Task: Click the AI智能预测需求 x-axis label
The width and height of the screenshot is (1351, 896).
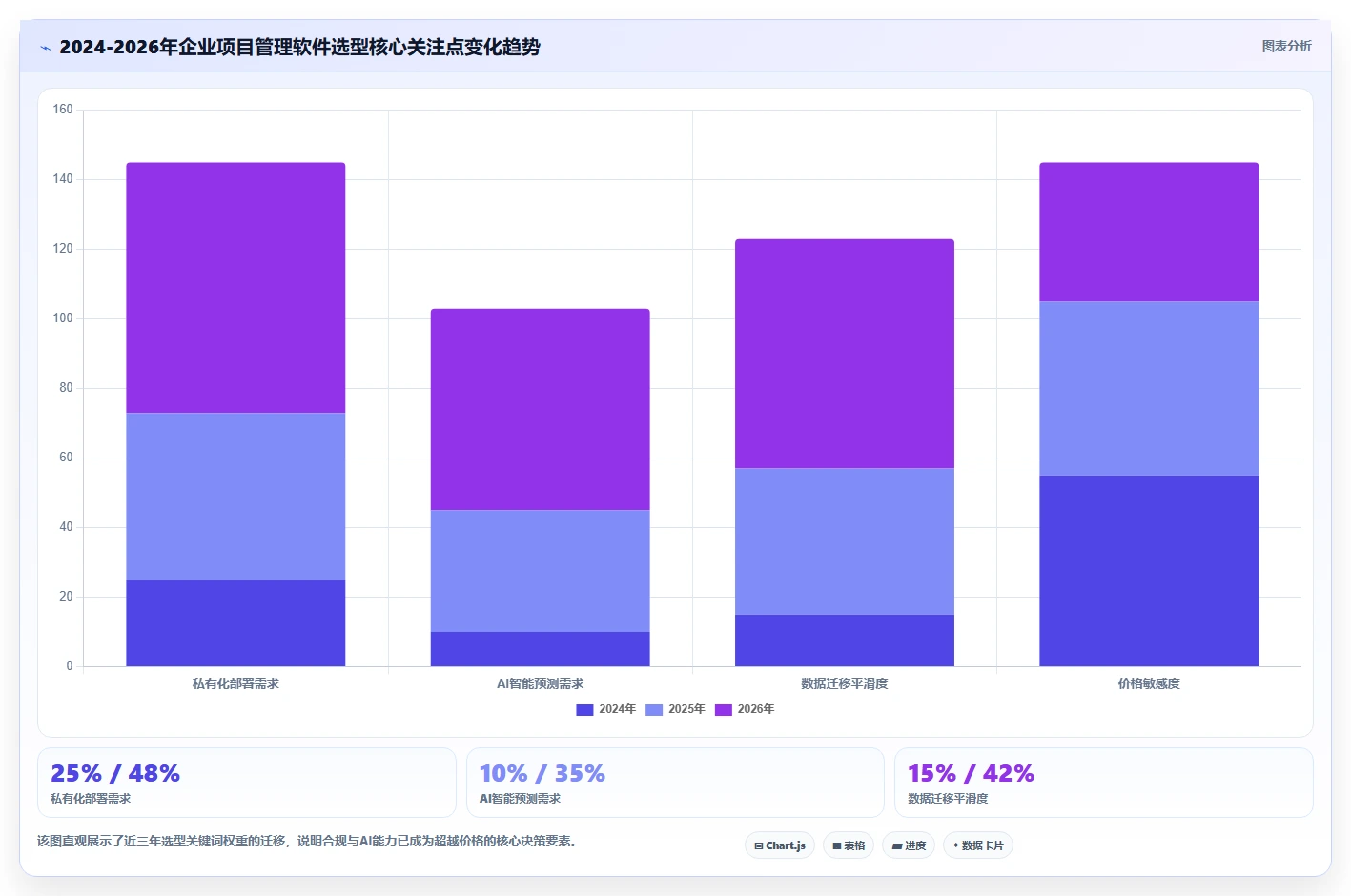Action: (x=540, y=683)
